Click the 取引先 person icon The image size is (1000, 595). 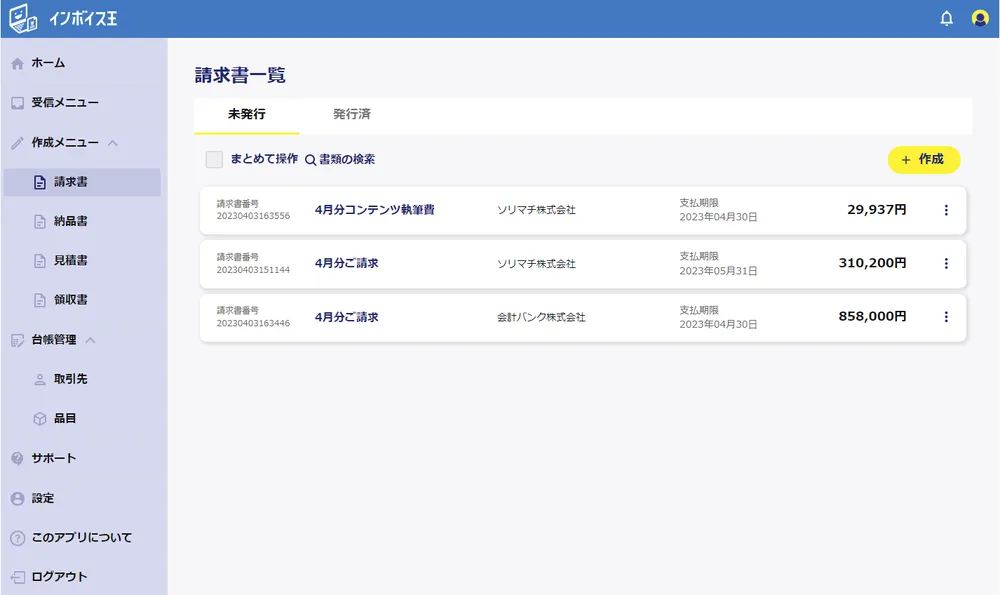pos(40,379)
